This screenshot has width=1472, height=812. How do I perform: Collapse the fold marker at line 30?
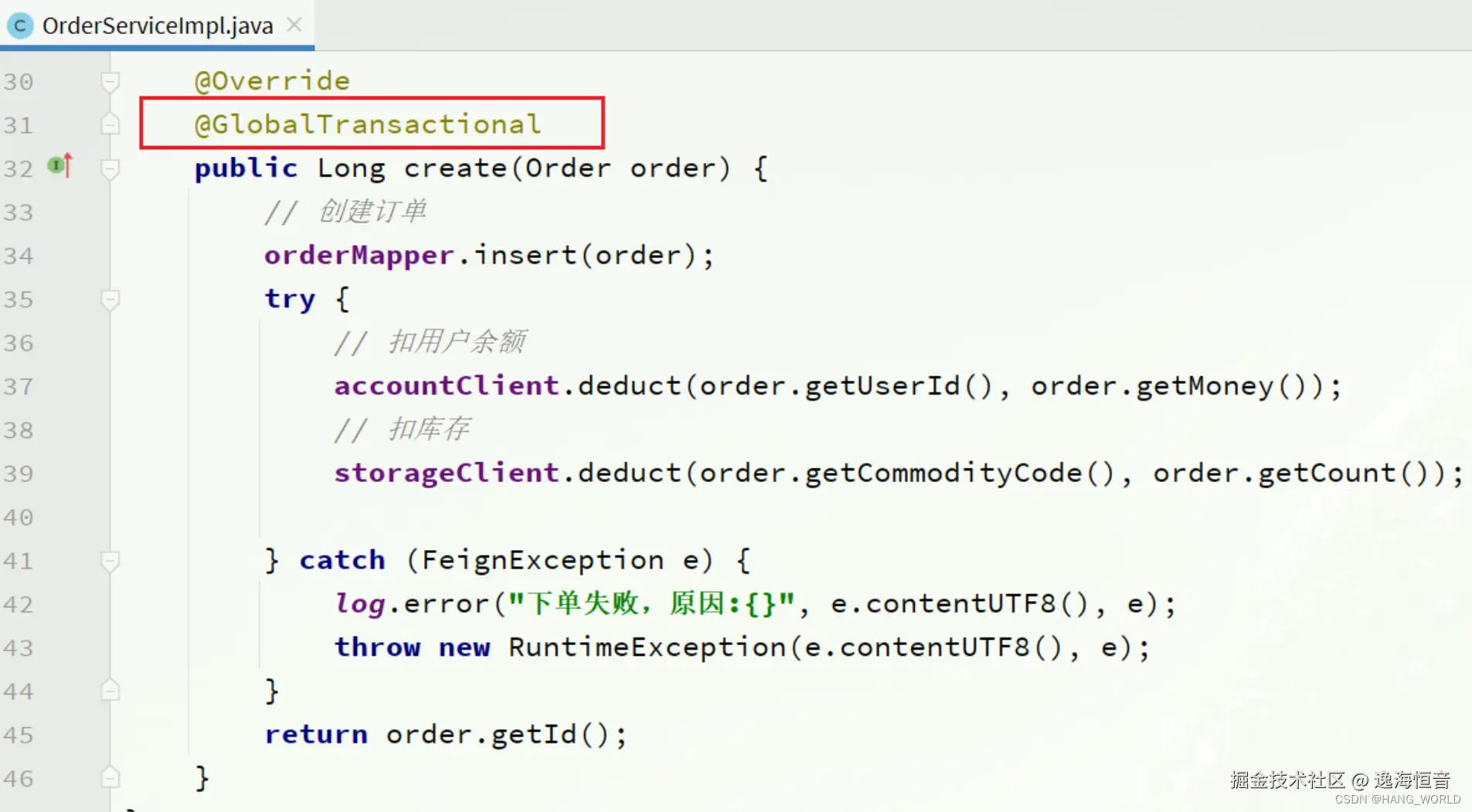(x=110, y=82)
